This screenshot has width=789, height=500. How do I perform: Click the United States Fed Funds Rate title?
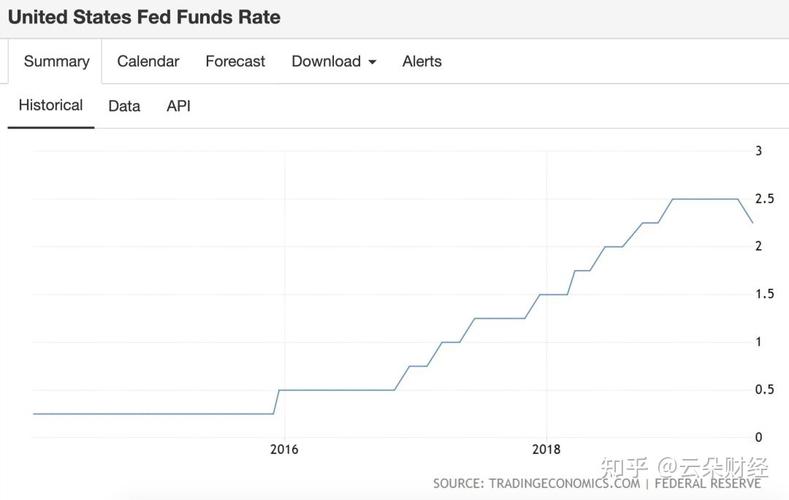click(x=144, y=17)
